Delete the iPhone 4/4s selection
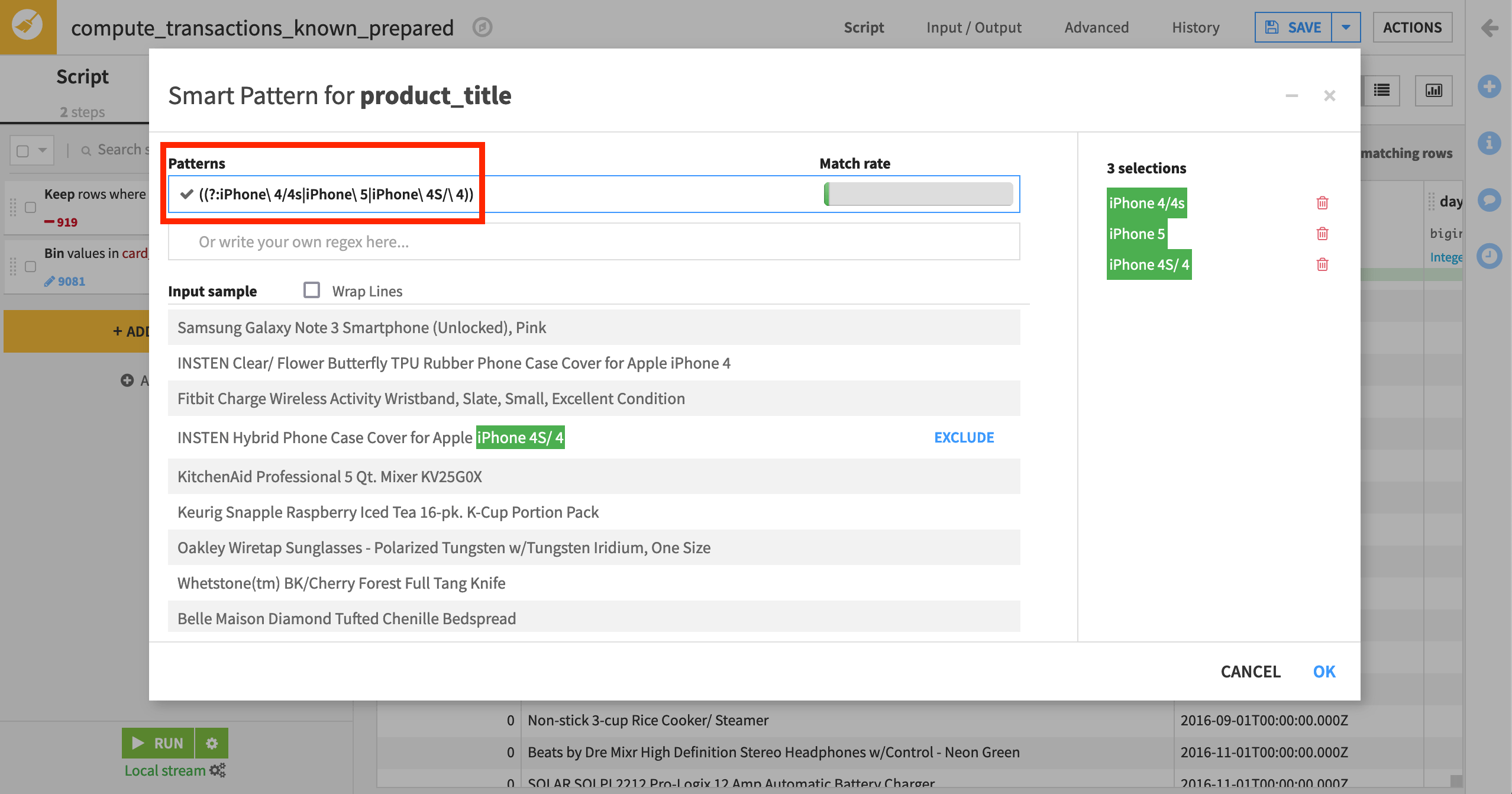This screenshot has height=794, width=1512. (1322, 203)
